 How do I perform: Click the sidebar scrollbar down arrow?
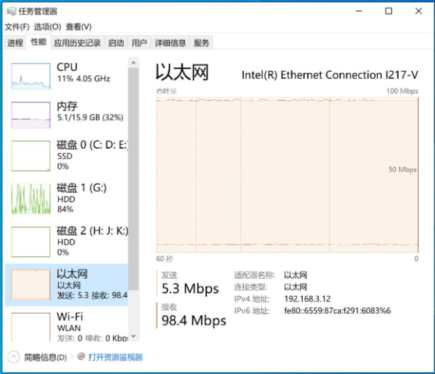pos(133,336)
